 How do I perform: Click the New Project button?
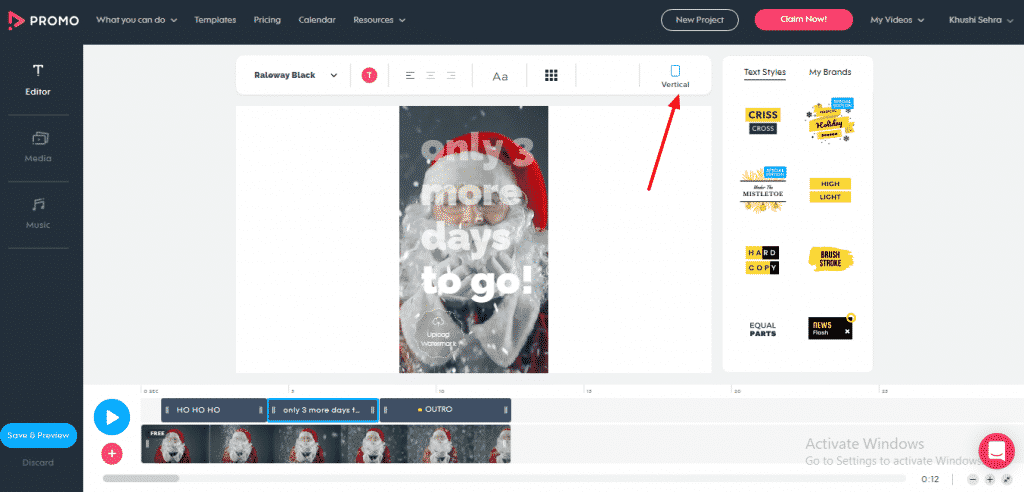(699, 20)
